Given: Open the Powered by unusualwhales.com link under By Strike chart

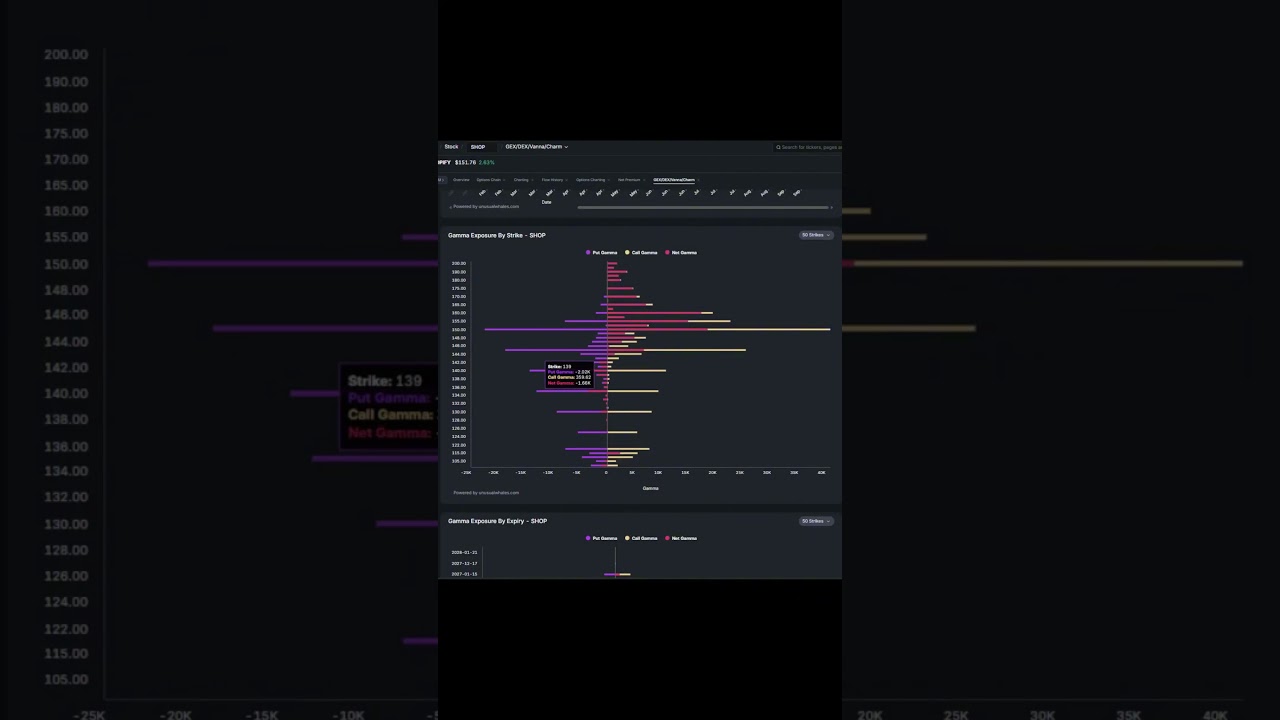Looking at the screenshot, I should (x=485, y=492).
